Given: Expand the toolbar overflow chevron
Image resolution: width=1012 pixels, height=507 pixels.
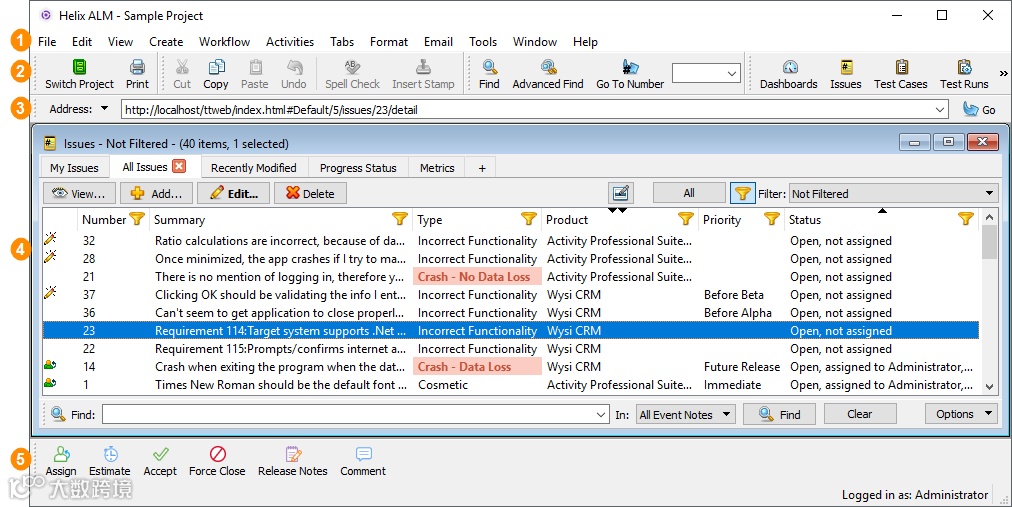Looking at the screenshot, I should [x=1004, y=73].
